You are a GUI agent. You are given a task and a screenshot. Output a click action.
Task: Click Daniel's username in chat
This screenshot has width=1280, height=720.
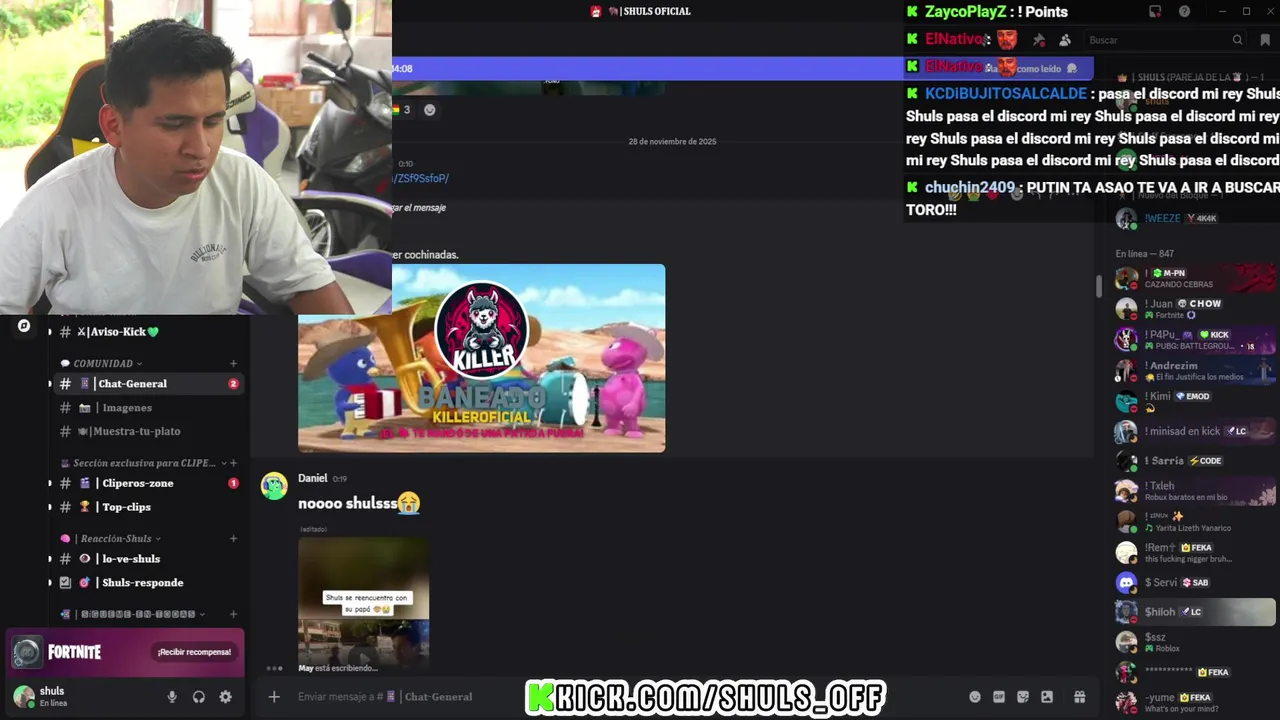(312, 478)
